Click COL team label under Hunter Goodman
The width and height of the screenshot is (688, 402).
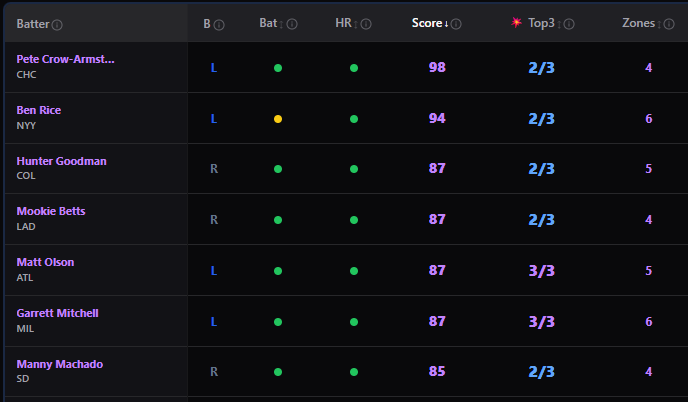[x=26, y=176]
